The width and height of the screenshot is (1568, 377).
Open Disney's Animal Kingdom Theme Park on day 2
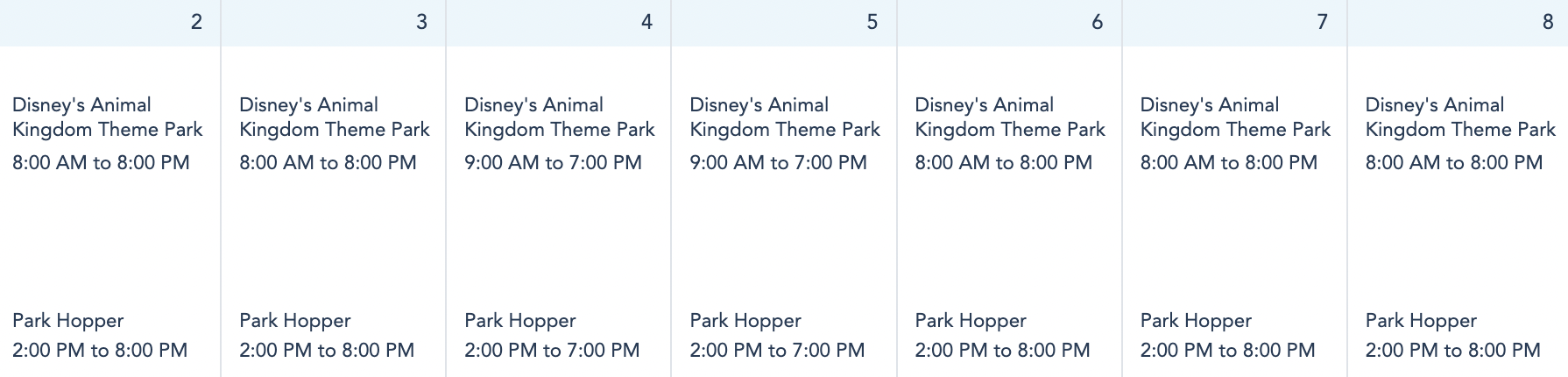[107, 117]
